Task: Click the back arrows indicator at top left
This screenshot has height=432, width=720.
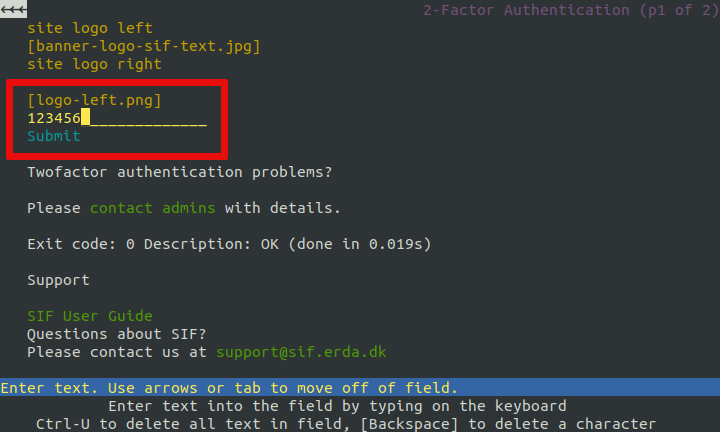Action: pyautogui.click(x=13, y=10)
